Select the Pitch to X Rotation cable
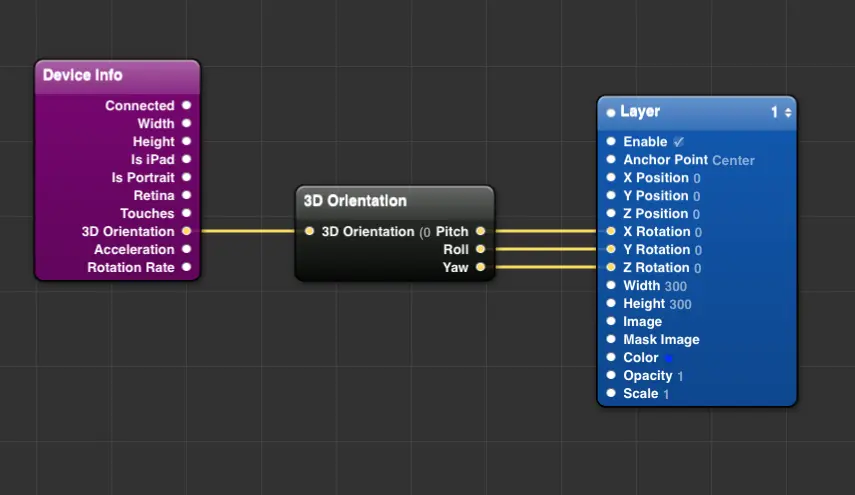The image size is (855, 495). click(546, 231)
